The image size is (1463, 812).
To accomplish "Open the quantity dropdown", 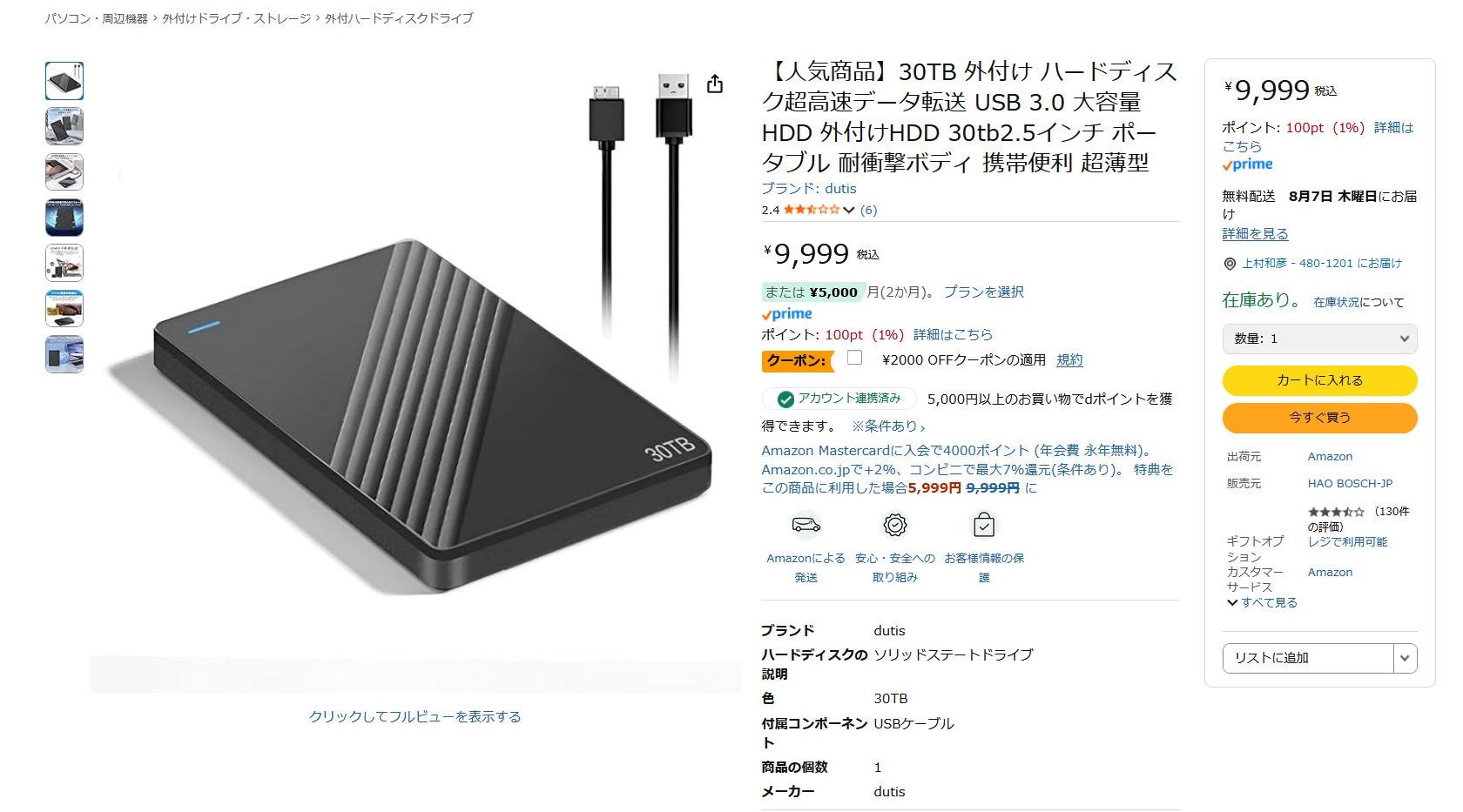I will point(1319,339).
